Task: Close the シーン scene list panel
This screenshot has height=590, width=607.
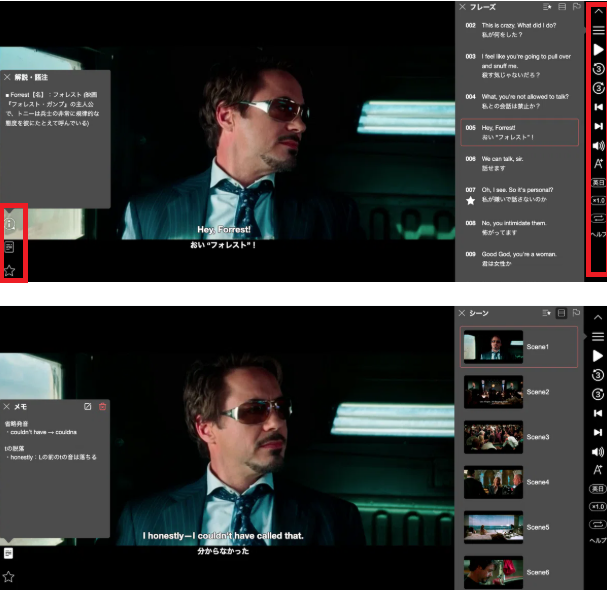Action: pos(462,313)
